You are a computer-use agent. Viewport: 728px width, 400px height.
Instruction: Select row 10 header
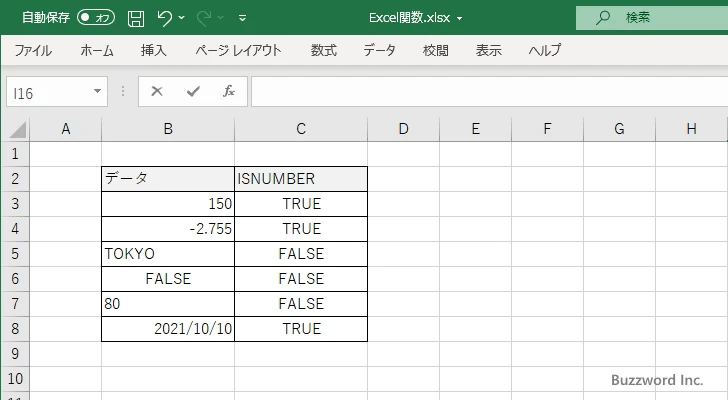pos(15,379)
